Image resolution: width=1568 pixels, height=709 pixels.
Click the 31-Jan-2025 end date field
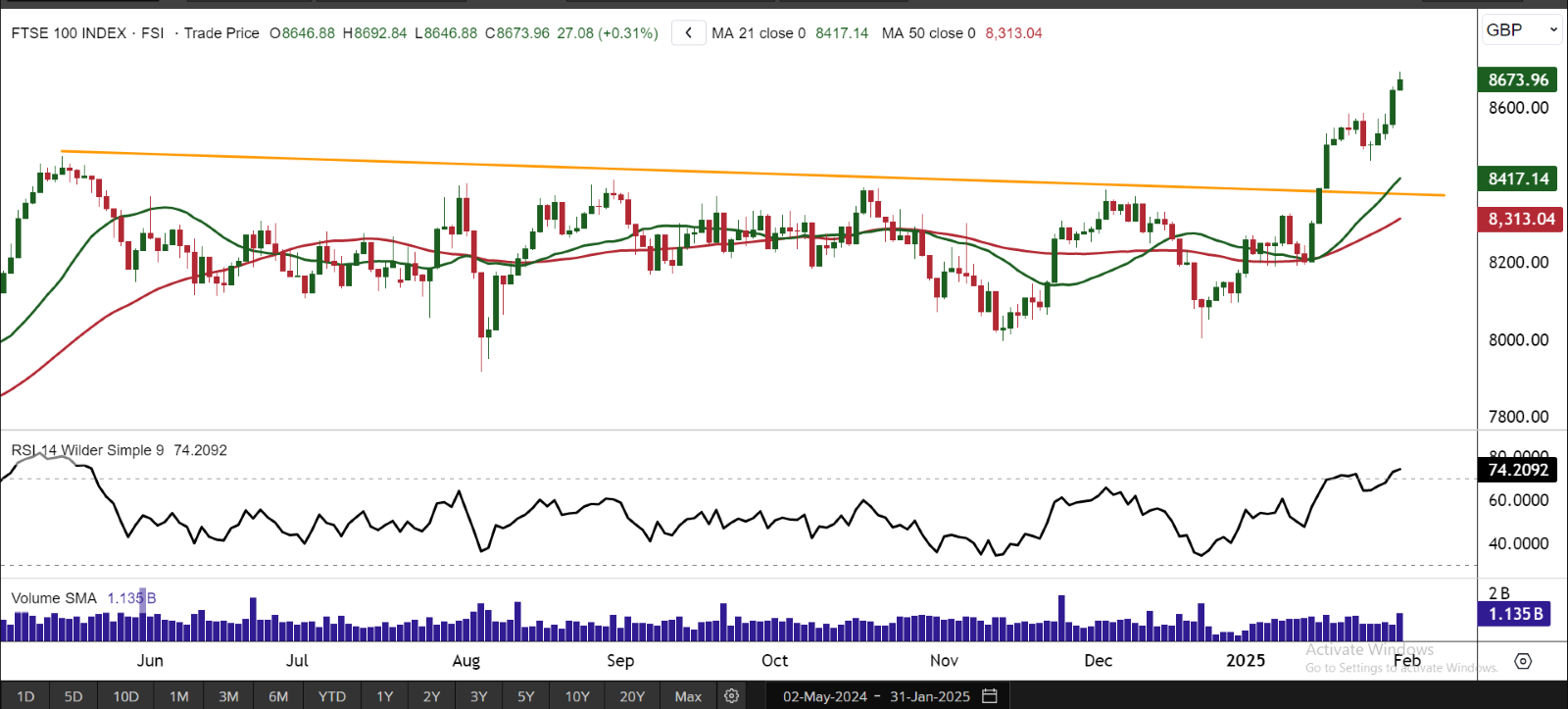930,696
